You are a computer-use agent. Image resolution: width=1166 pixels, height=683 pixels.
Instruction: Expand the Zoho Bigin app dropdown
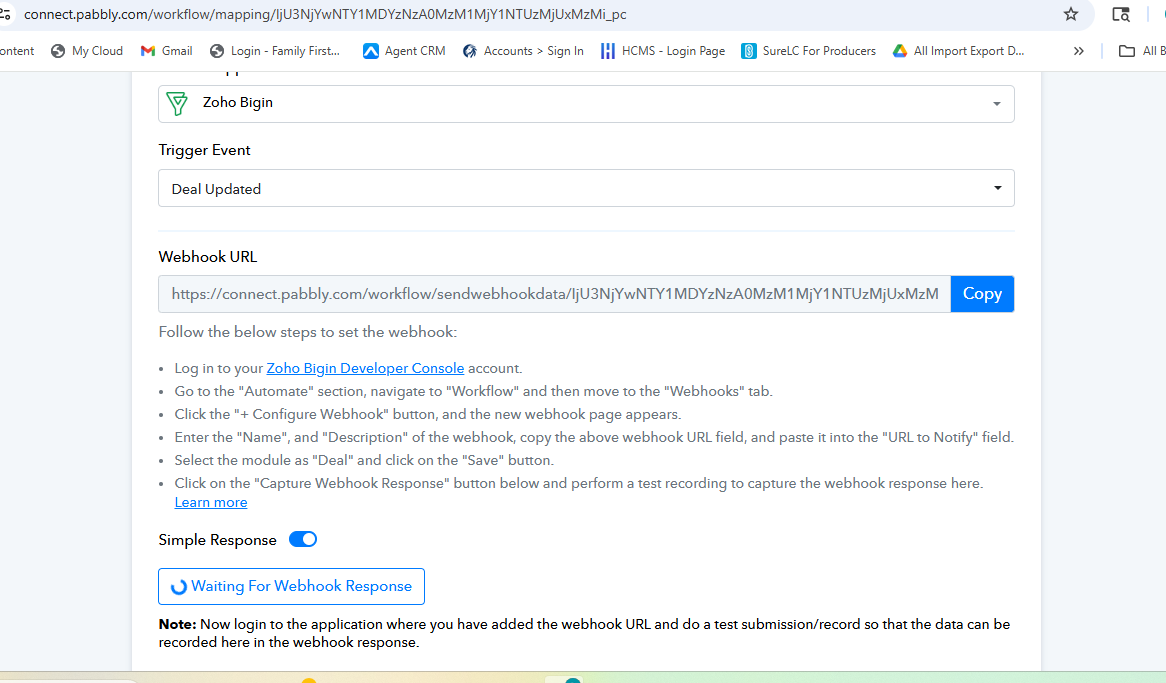click(x=586, y=103)
